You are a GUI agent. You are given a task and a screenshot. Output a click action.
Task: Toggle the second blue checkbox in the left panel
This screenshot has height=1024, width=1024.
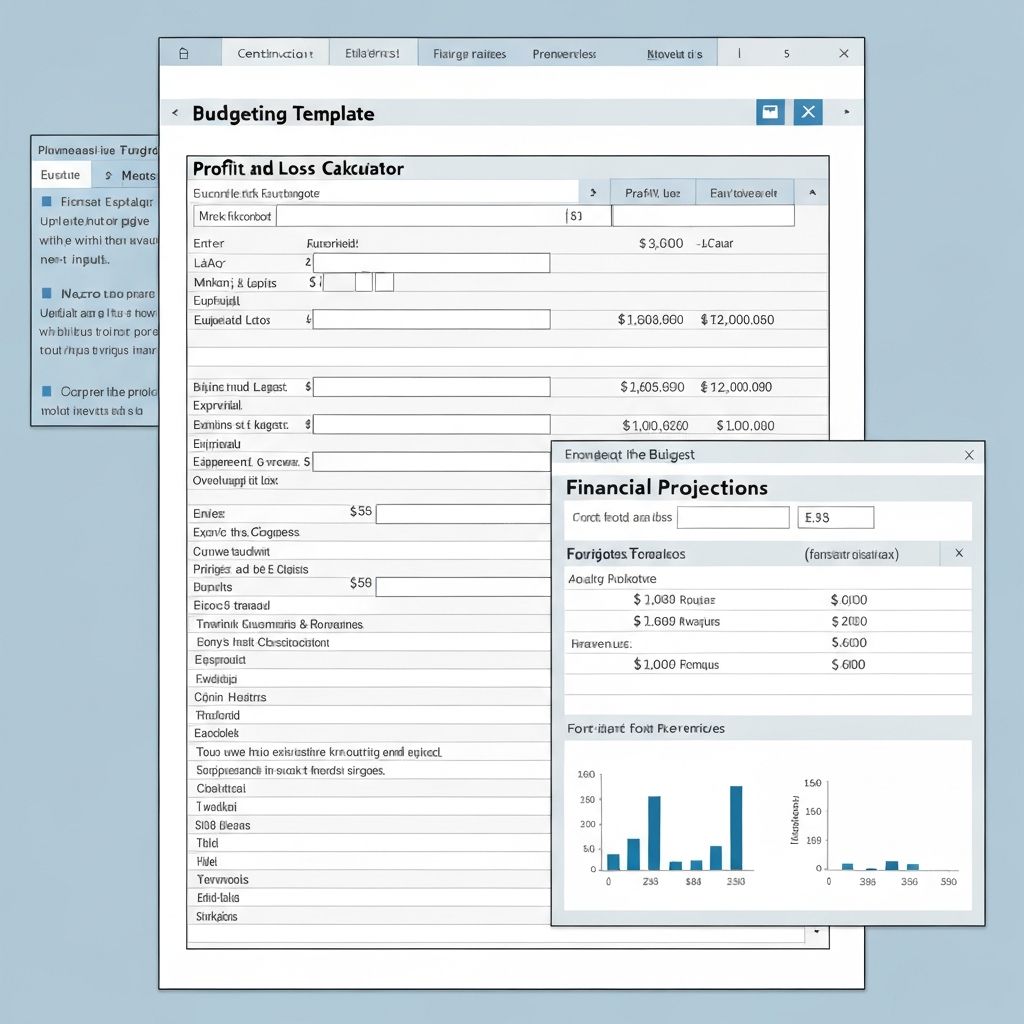pyautogui.click(x=46, y=294)
